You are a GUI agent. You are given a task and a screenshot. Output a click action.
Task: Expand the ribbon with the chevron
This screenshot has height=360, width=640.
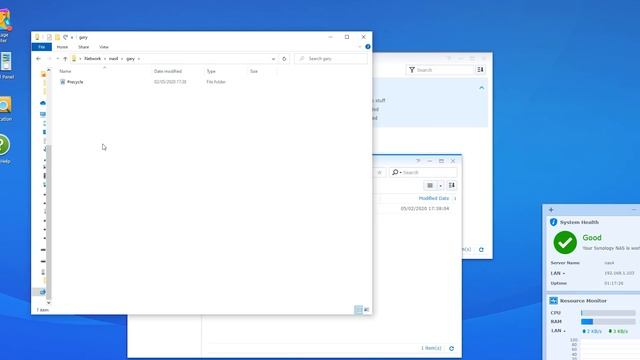point(360,47)
